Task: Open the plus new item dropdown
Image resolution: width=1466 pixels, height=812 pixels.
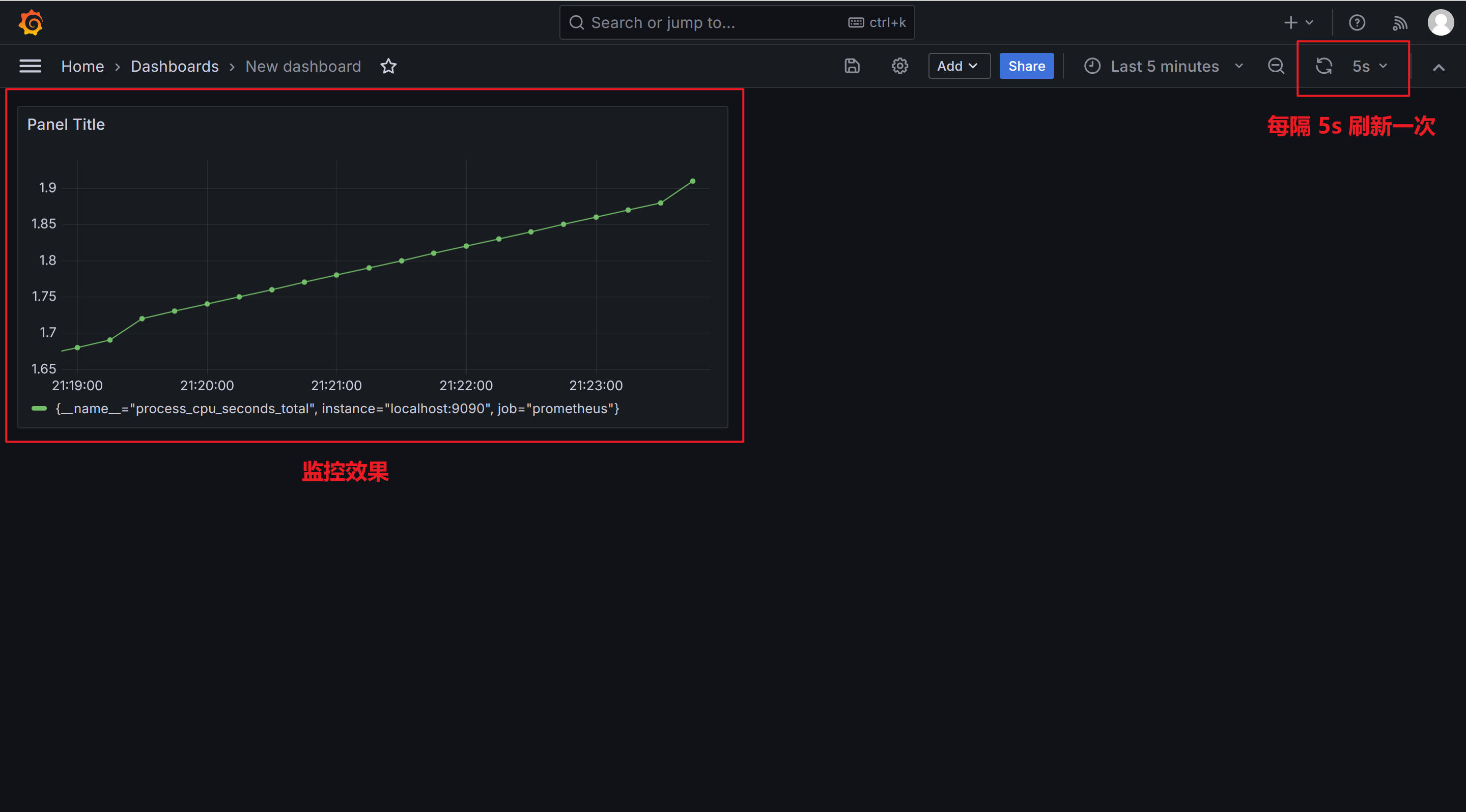Action: click(1298, 23)
